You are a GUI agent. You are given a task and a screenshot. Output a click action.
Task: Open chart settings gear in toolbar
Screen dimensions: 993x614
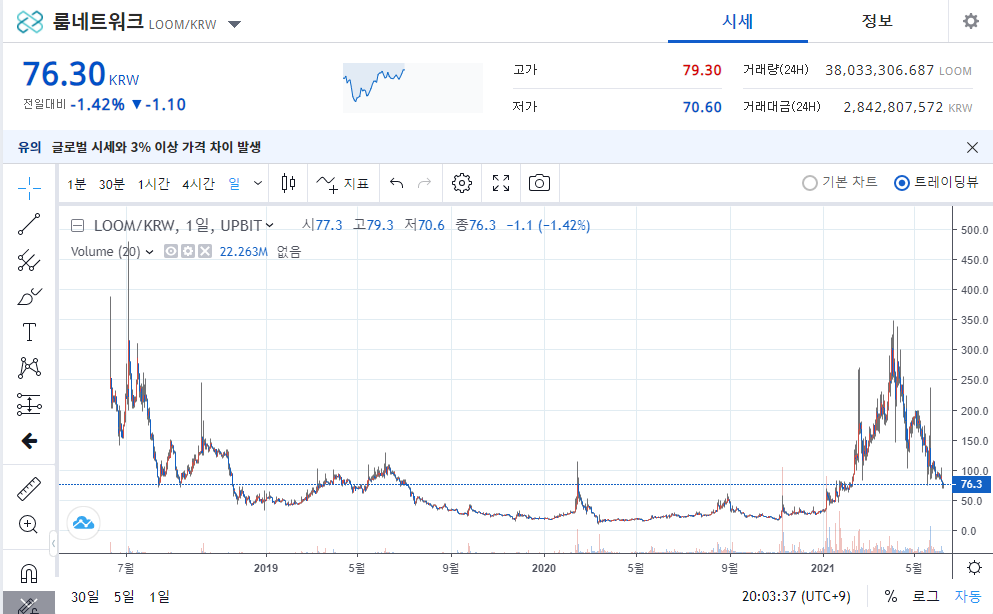[x=462, y=184]
